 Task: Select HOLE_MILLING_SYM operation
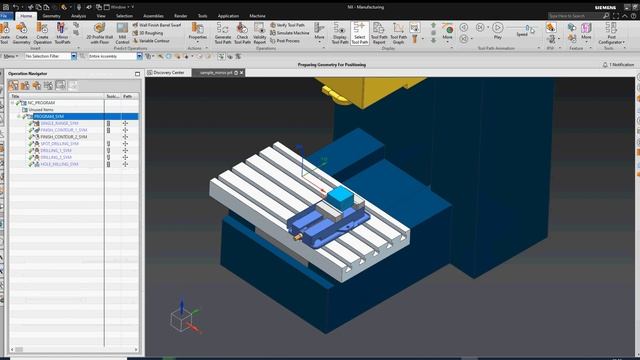coord(59,164)
